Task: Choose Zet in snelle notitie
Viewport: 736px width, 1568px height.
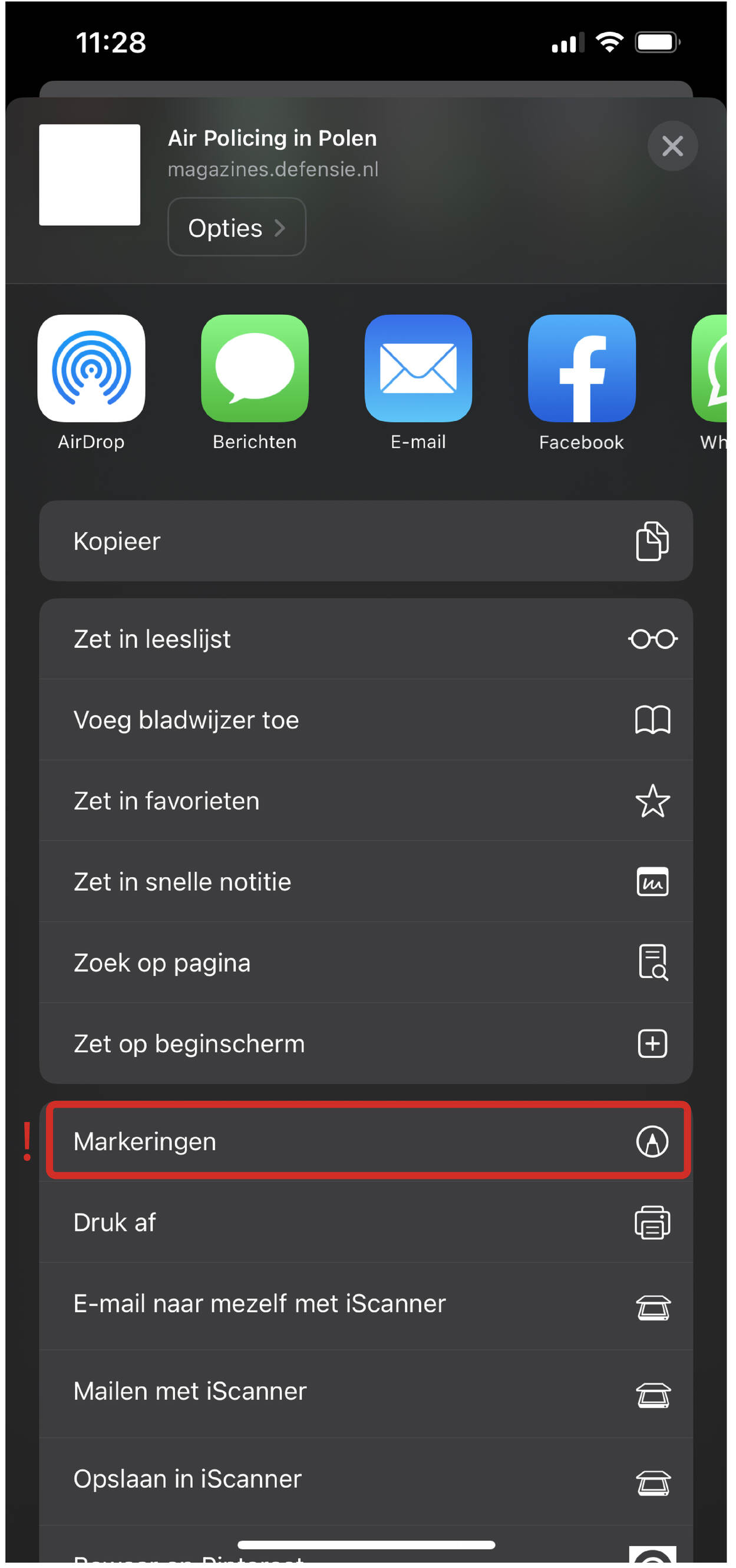Action: (366, 881)
